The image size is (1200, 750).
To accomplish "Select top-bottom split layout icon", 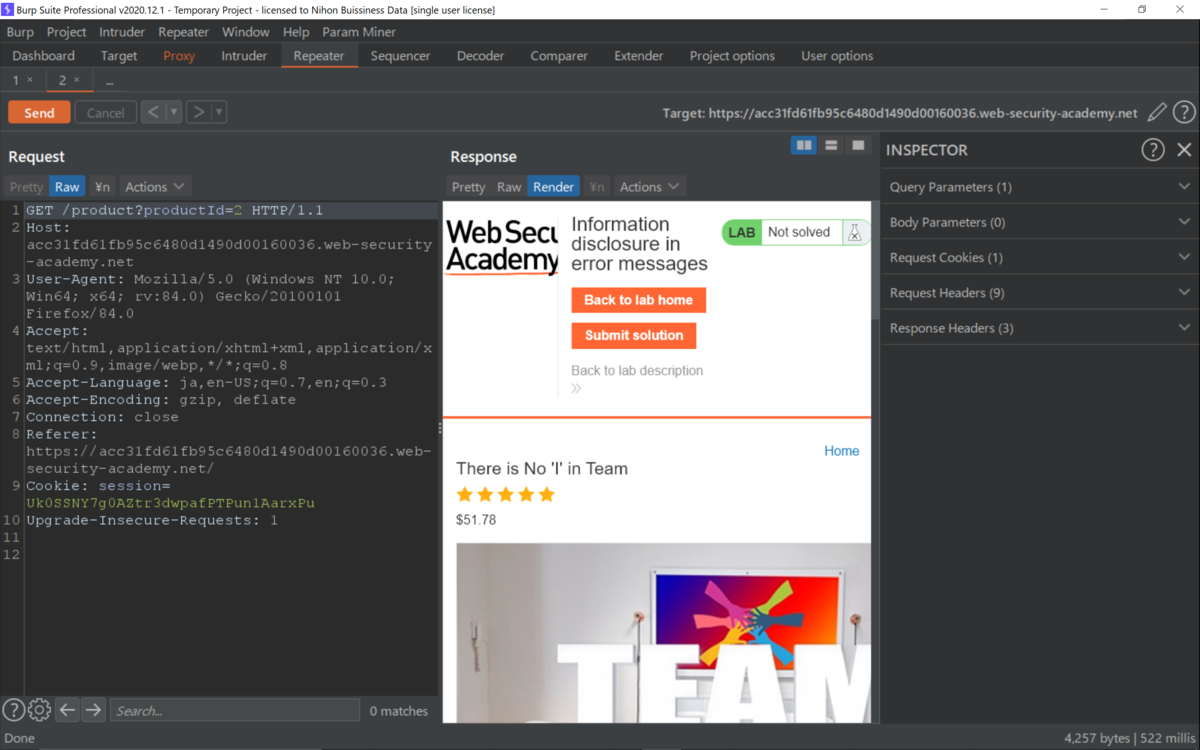I will [831, 146].
